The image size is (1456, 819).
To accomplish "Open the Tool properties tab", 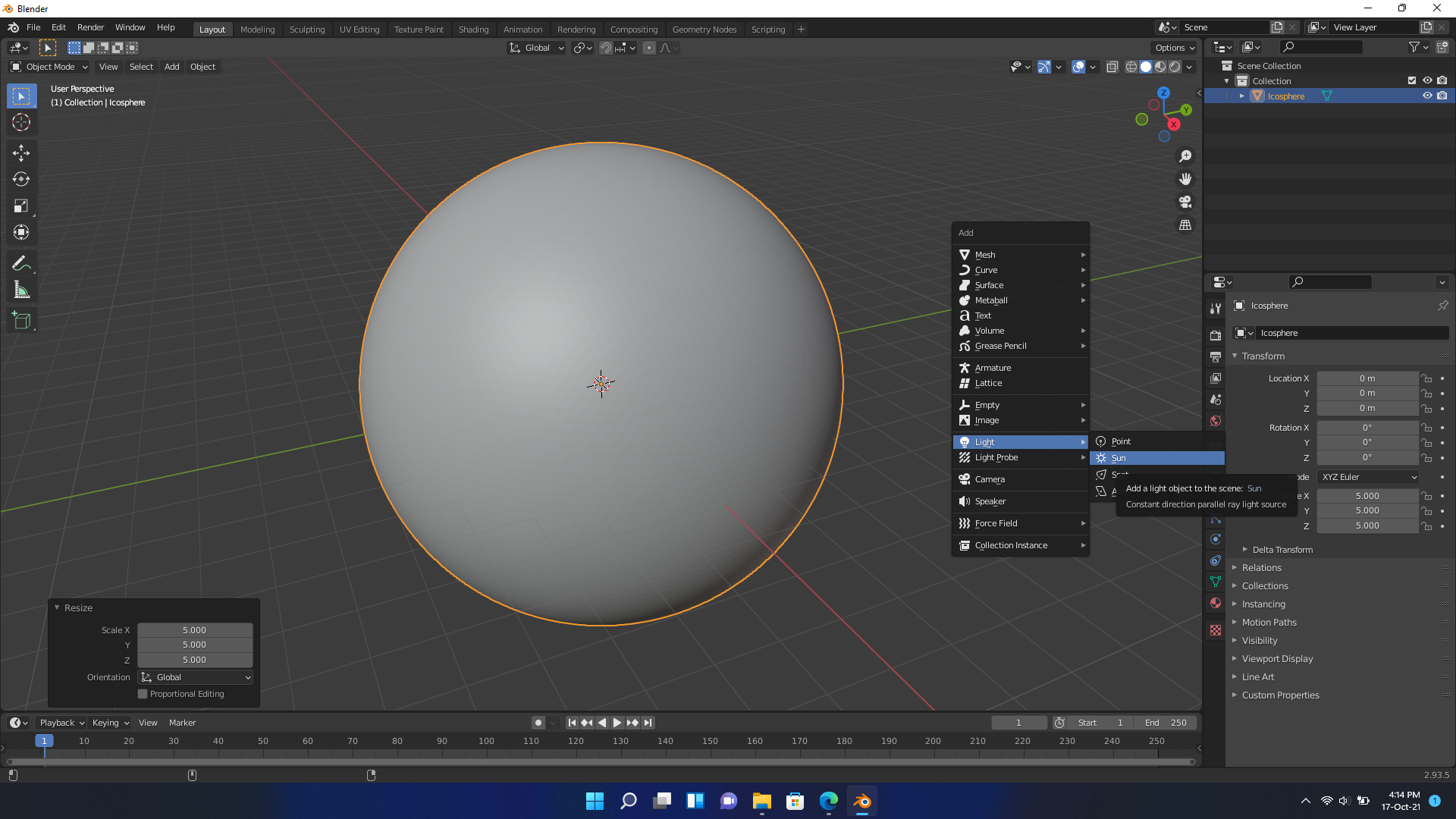I will (1216, 308).
